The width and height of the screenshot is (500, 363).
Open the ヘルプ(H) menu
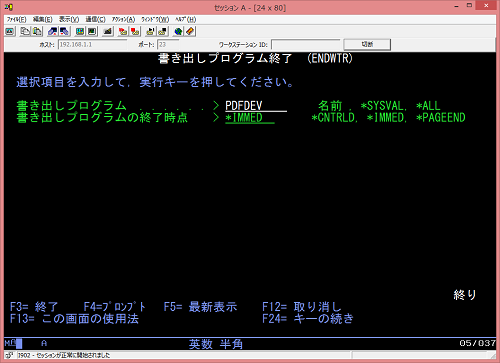tap(186, 19)
